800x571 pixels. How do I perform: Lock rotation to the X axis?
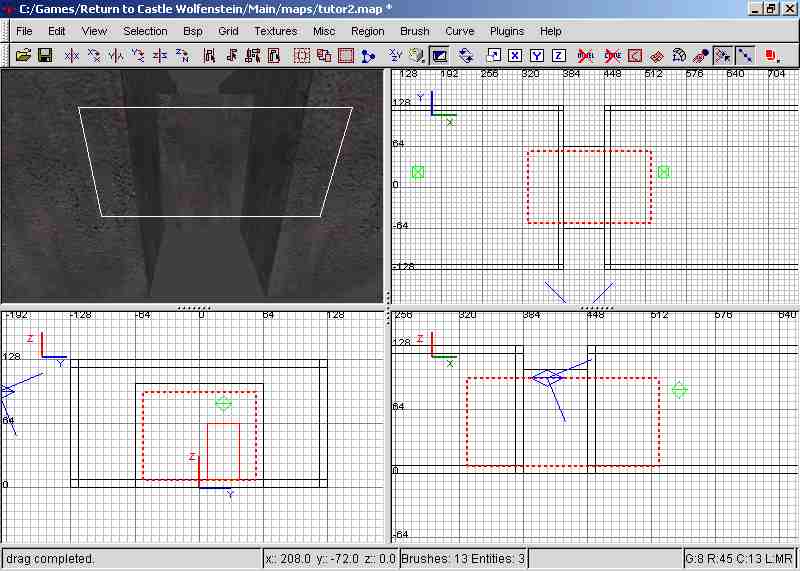pyautogui.click(x=515, y=55)
